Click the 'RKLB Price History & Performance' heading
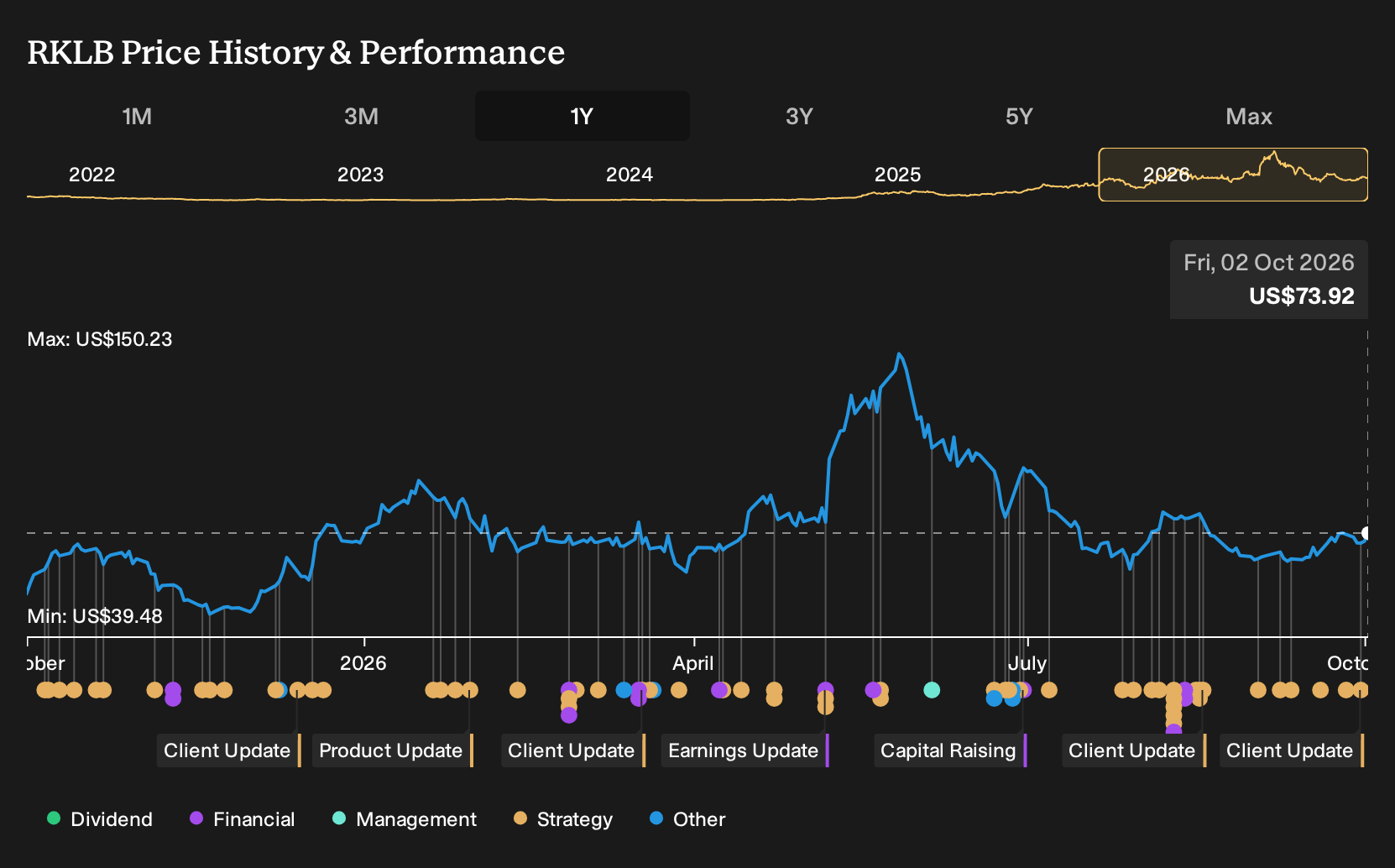 (296, 52)
